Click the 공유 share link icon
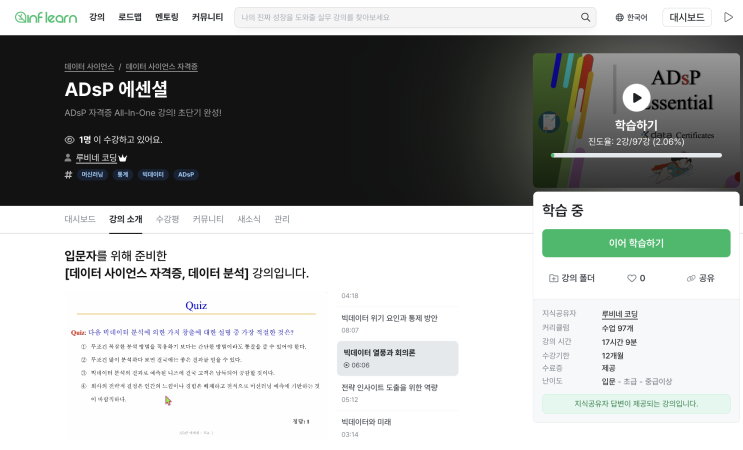This screenshot has height=450, width=743. point(691,278)
